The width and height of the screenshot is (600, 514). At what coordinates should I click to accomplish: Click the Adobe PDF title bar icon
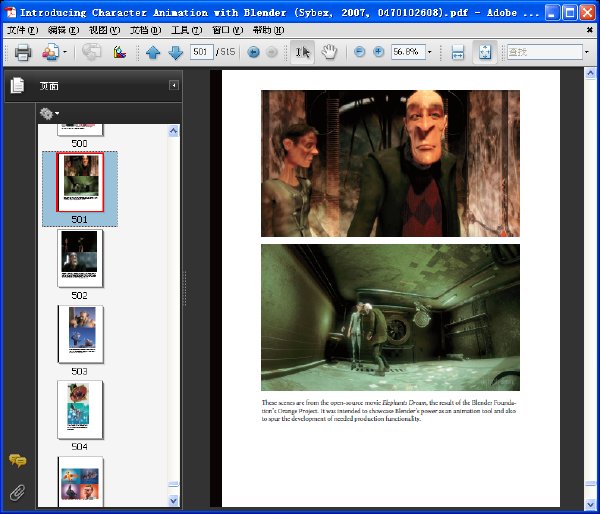click(x=11, y=12)
